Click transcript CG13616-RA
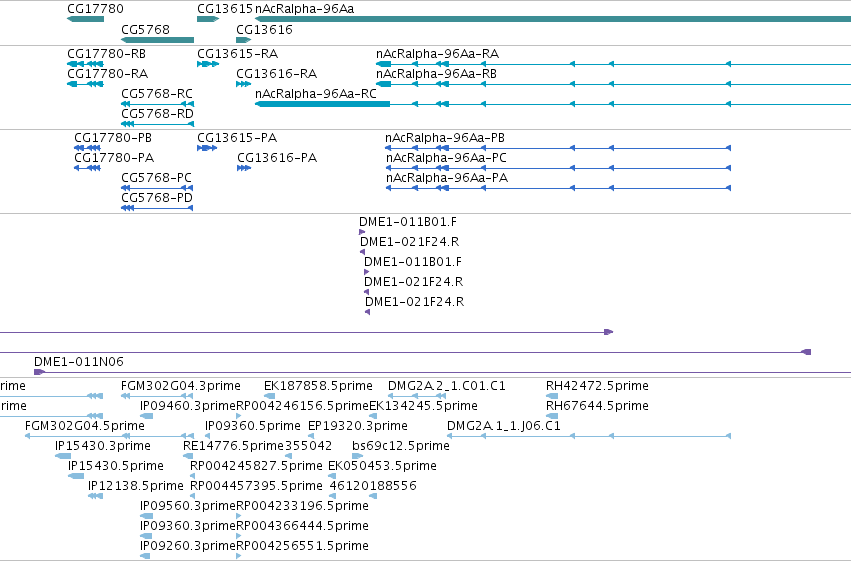Screen dimensions: 851x561 point(276,74)
